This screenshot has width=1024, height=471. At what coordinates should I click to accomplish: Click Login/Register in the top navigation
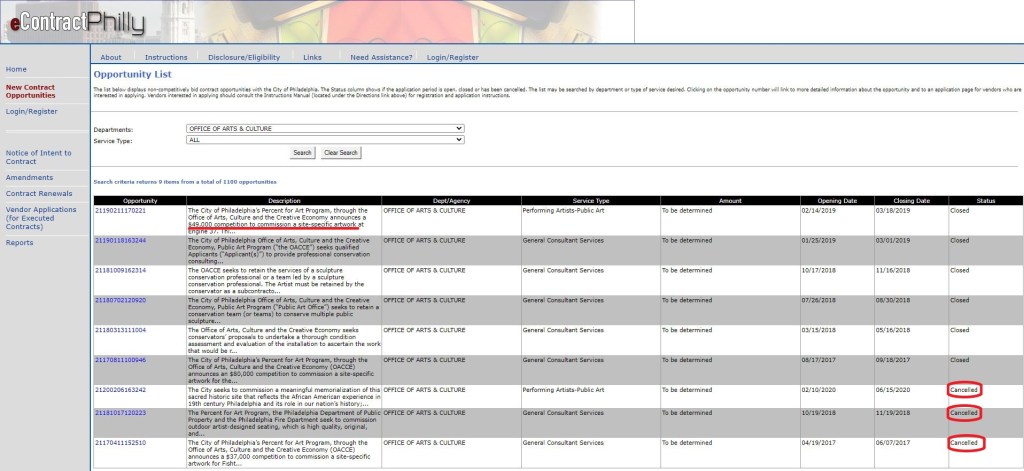click(x=451, y=57)
